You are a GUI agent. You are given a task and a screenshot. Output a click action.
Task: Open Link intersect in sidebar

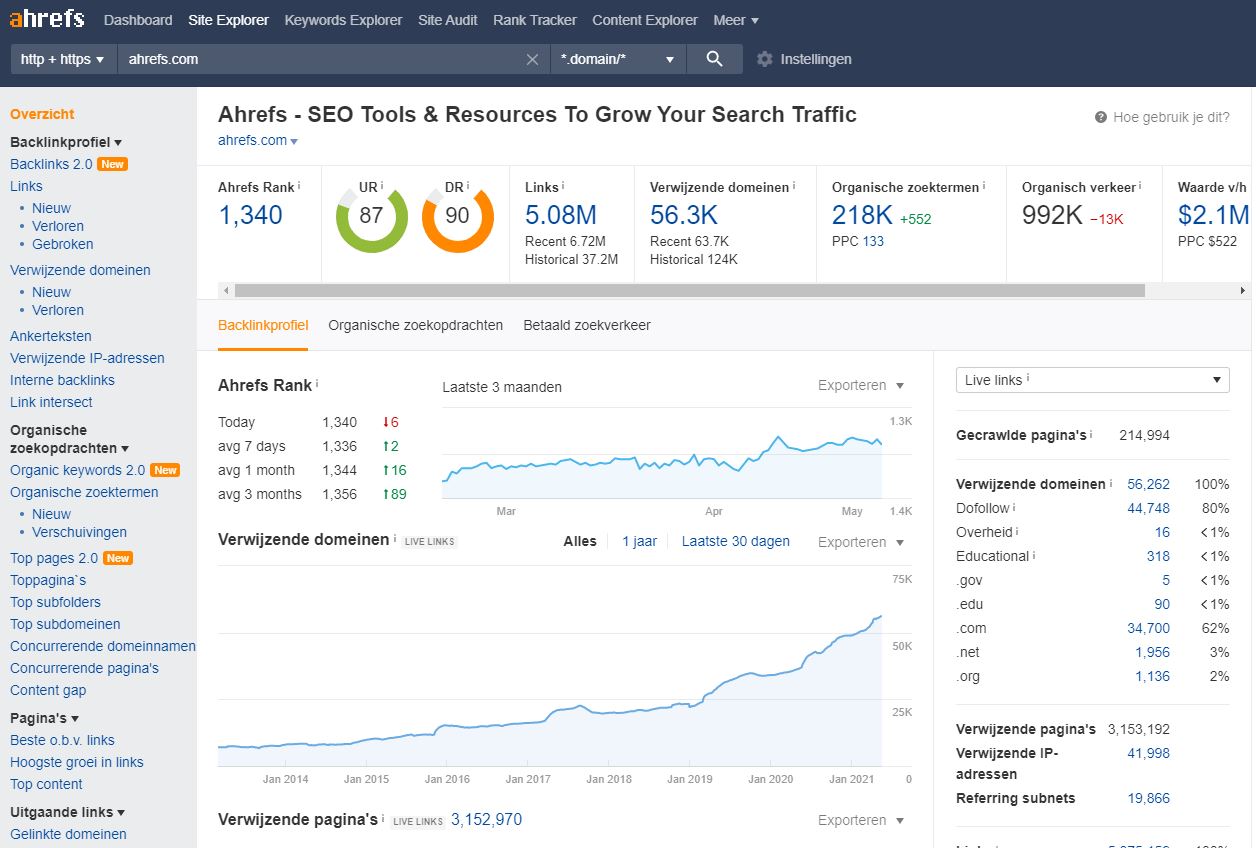[x=51, y=402]
